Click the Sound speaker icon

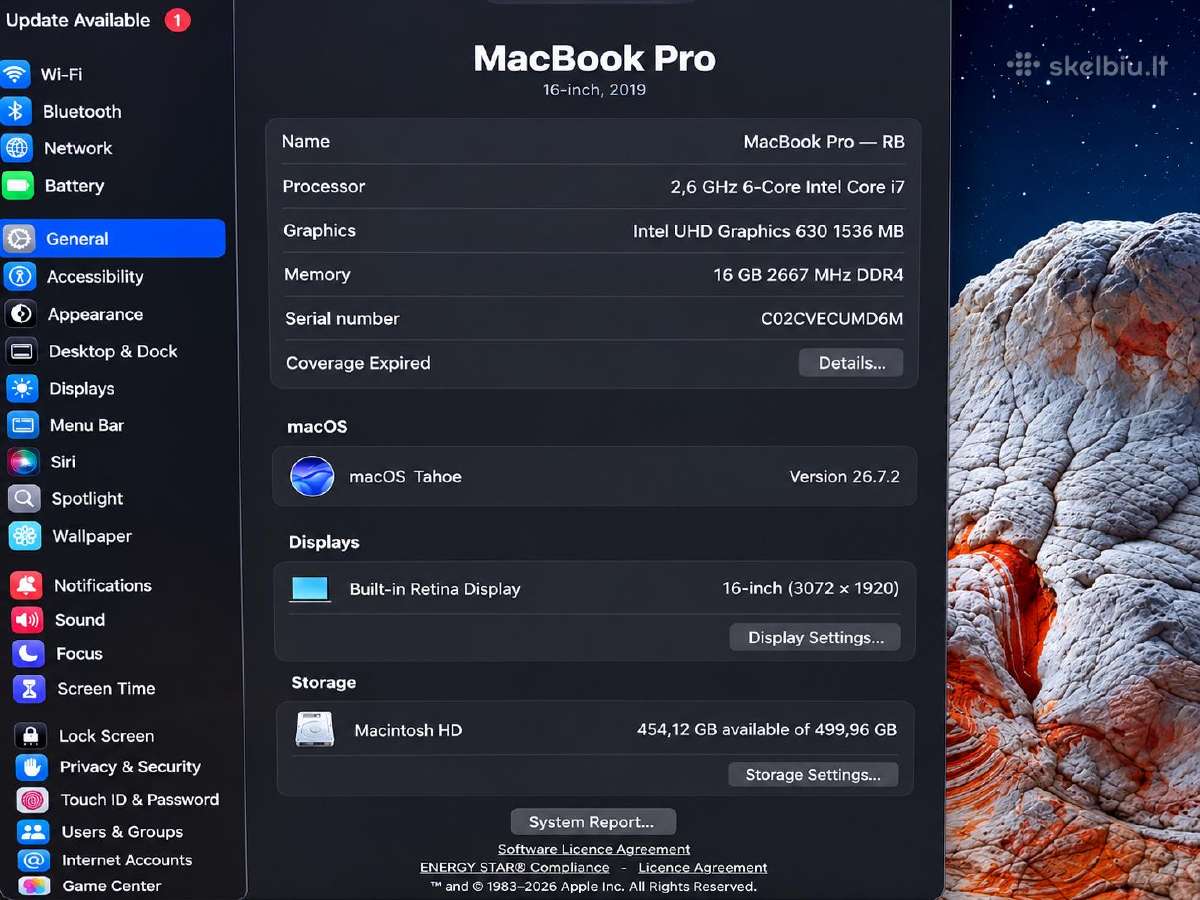(27, 619)
